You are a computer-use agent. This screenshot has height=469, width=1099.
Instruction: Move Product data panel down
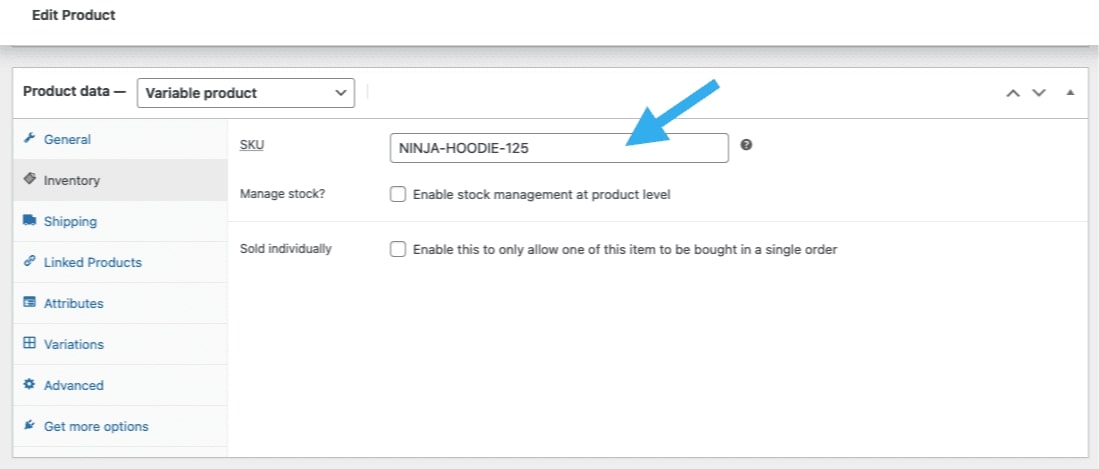pos(1039,93)
